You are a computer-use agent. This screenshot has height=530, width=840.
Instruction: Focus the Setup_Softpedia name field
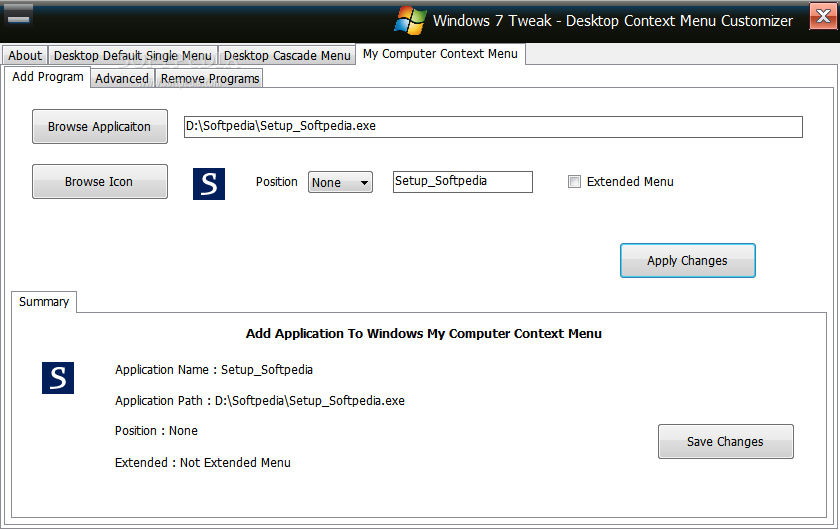click(462, 182)
